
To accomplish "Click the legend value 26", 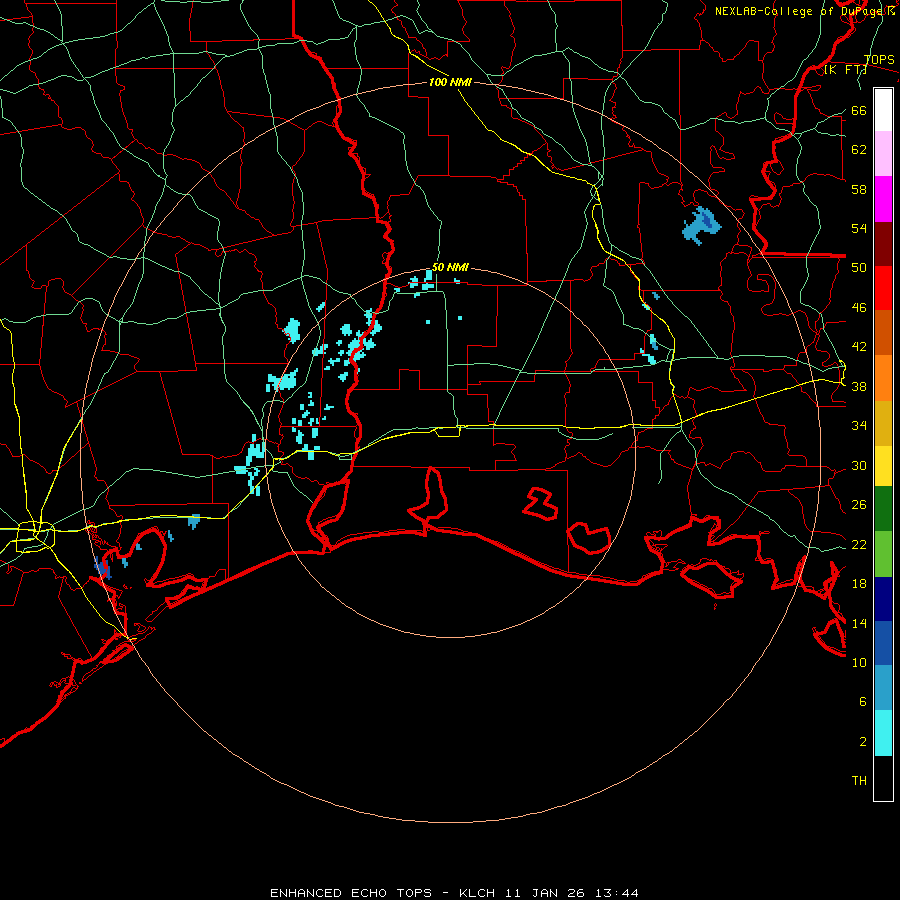I will pyautogui.click(x=859, y=505).
